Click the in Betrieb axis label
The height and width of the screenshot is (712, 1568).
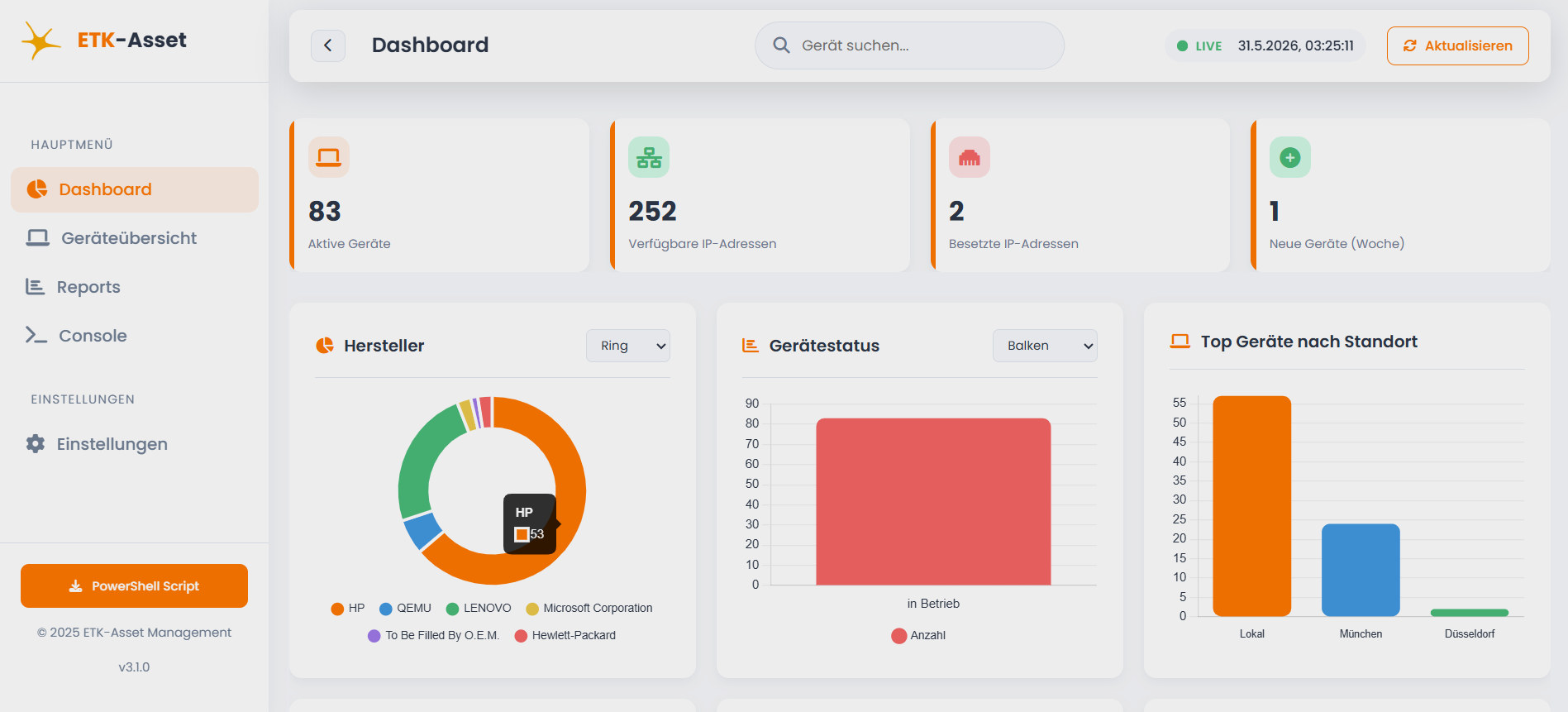coord(933,604)
